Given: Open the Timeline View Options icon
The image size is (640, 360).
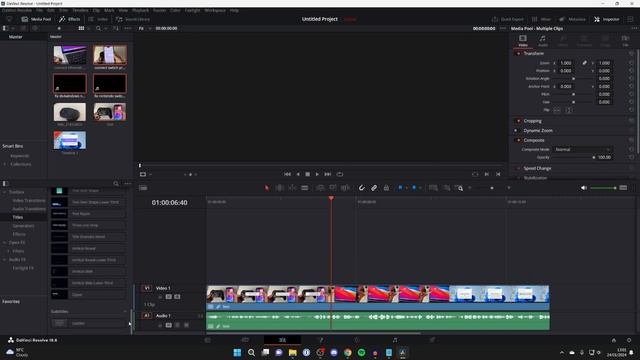Looking at the screenshot, I should point(143,188).
